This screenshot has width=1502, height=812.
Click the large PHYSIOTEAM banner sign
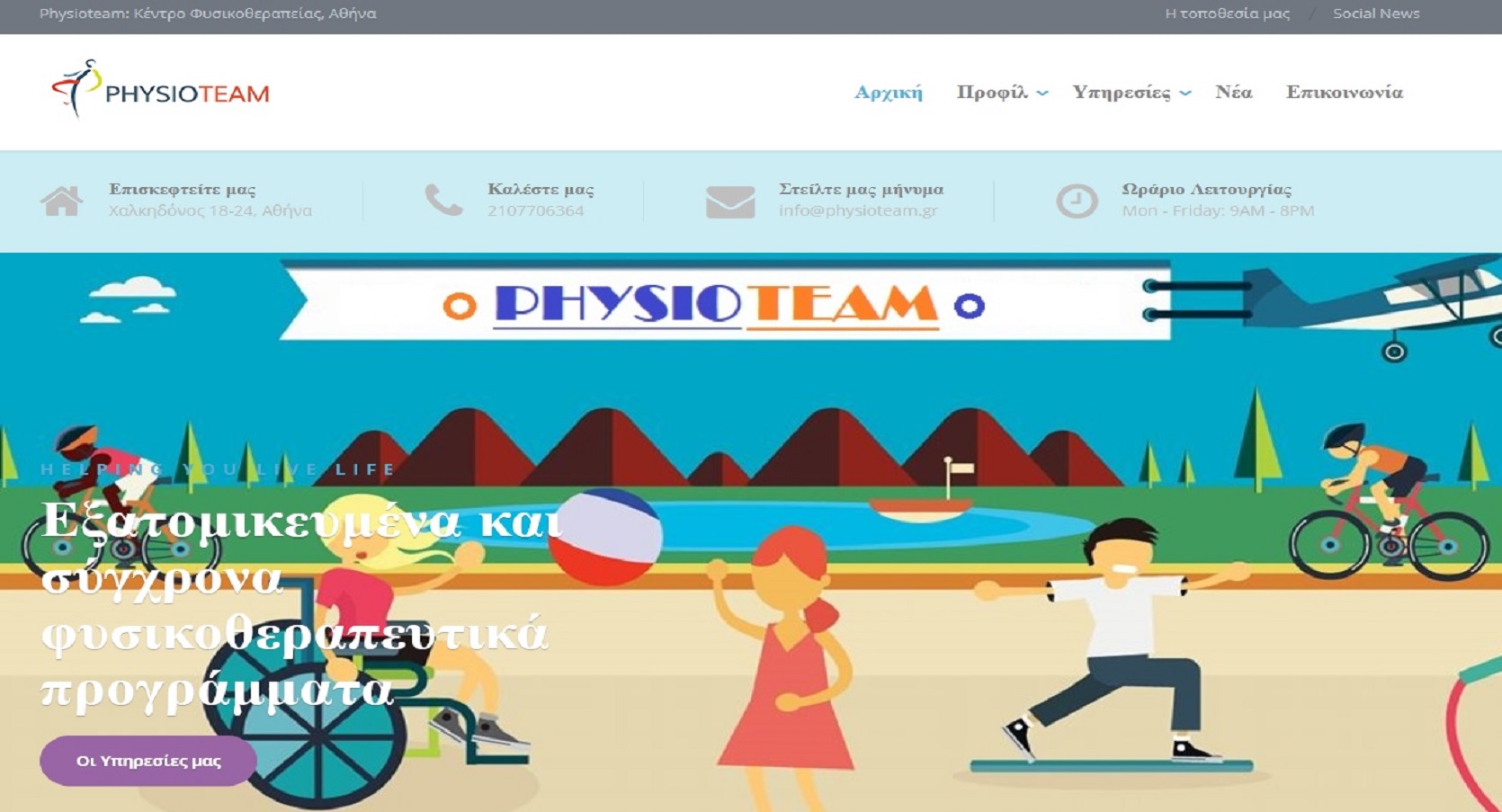point(715,304)
